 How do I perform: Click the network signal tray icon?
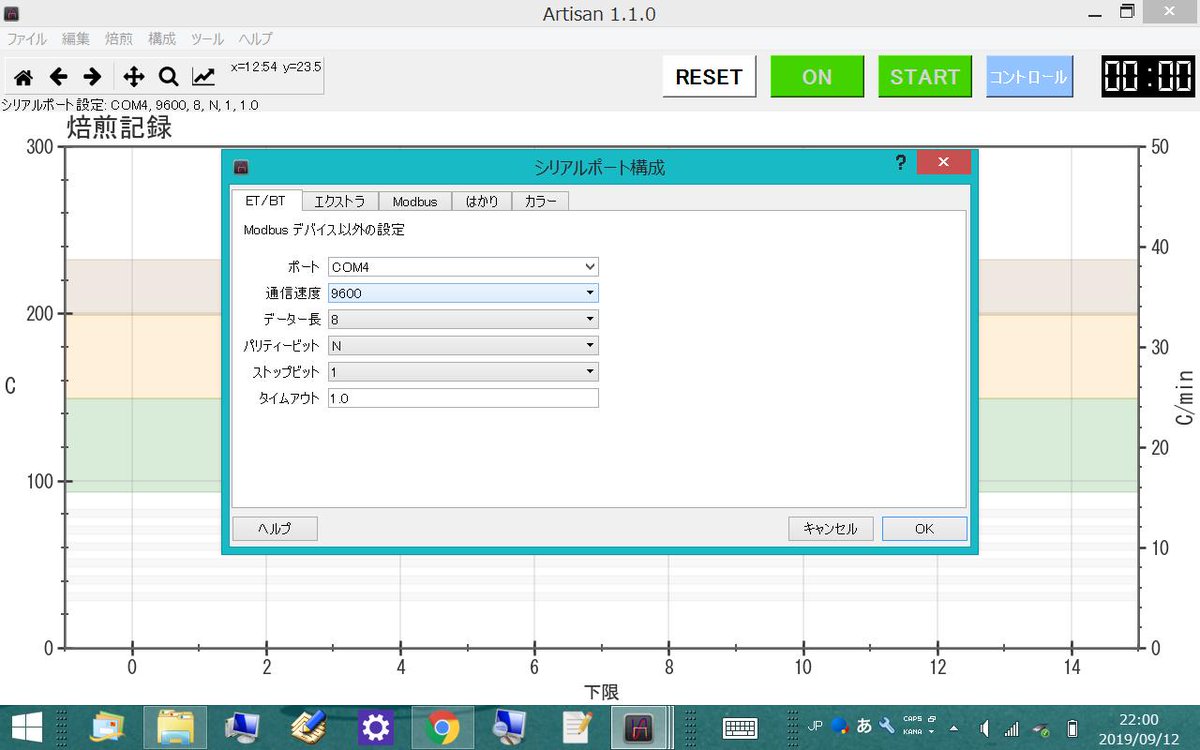click(x=1012, y=728)
